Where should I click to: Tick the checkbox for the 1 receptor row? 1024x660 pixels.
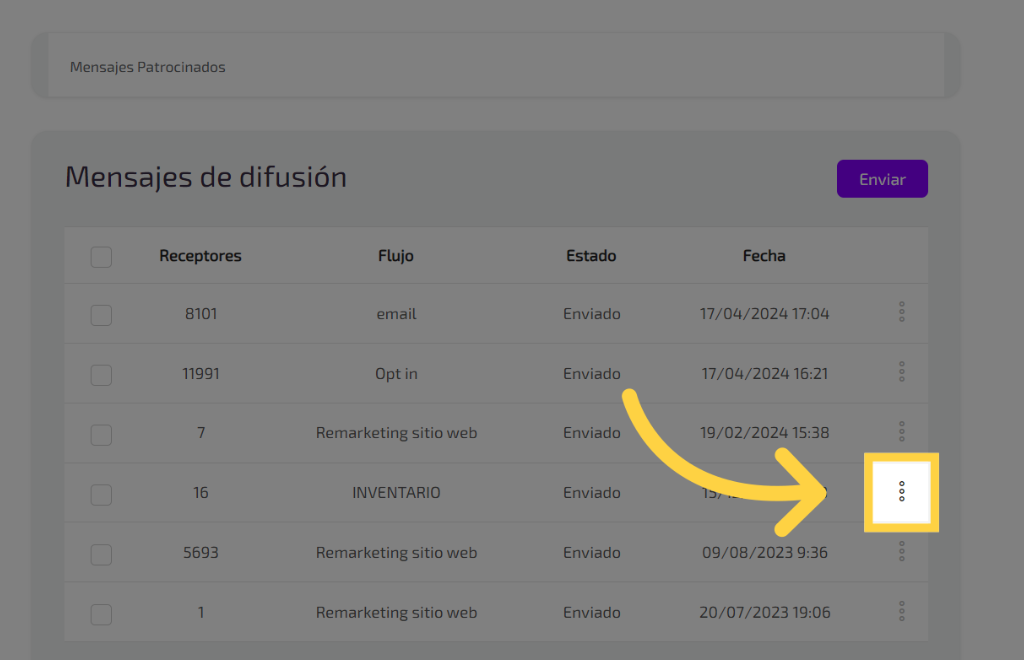pos(101,614)
